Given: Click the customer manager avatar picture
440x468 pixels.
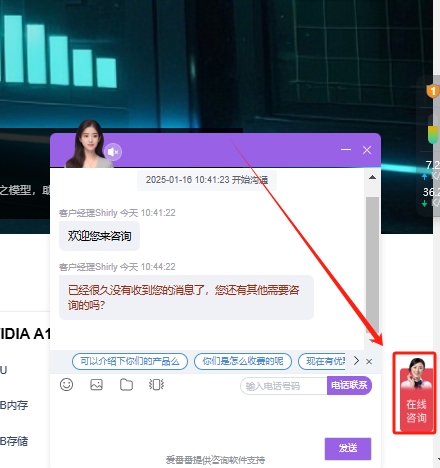Looking at the screenshot, I should point(89,144).
